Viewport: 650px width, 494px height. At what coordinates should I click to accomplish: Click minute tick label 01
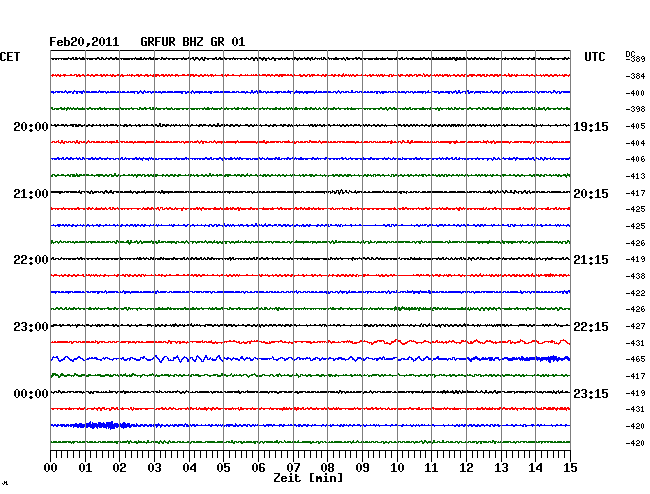[85, 468]
